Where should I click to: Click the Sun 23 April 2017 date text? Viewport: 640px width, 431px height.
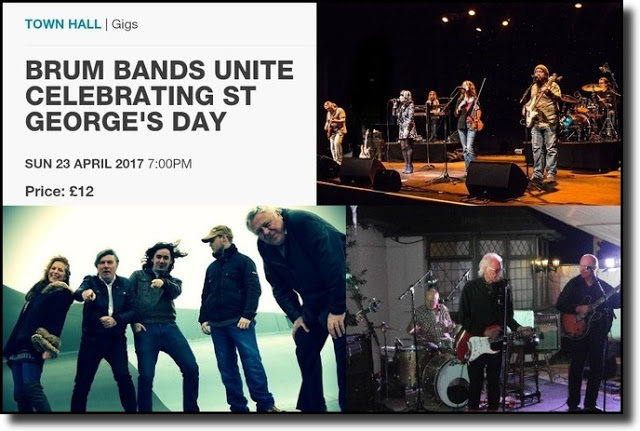pyautogui.click(x=84, y=164)
